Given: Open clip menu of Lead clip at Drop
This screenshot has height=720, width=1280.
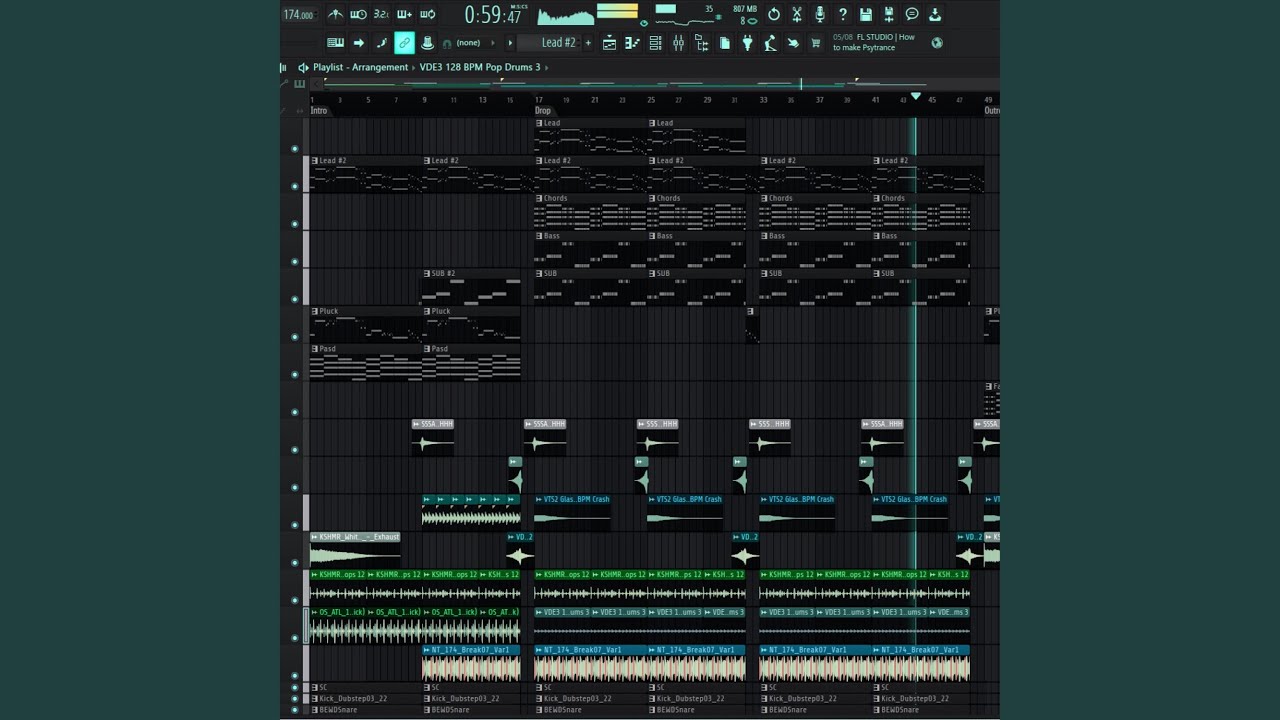Looking at the screenshot, I should (x=539, y=123).
